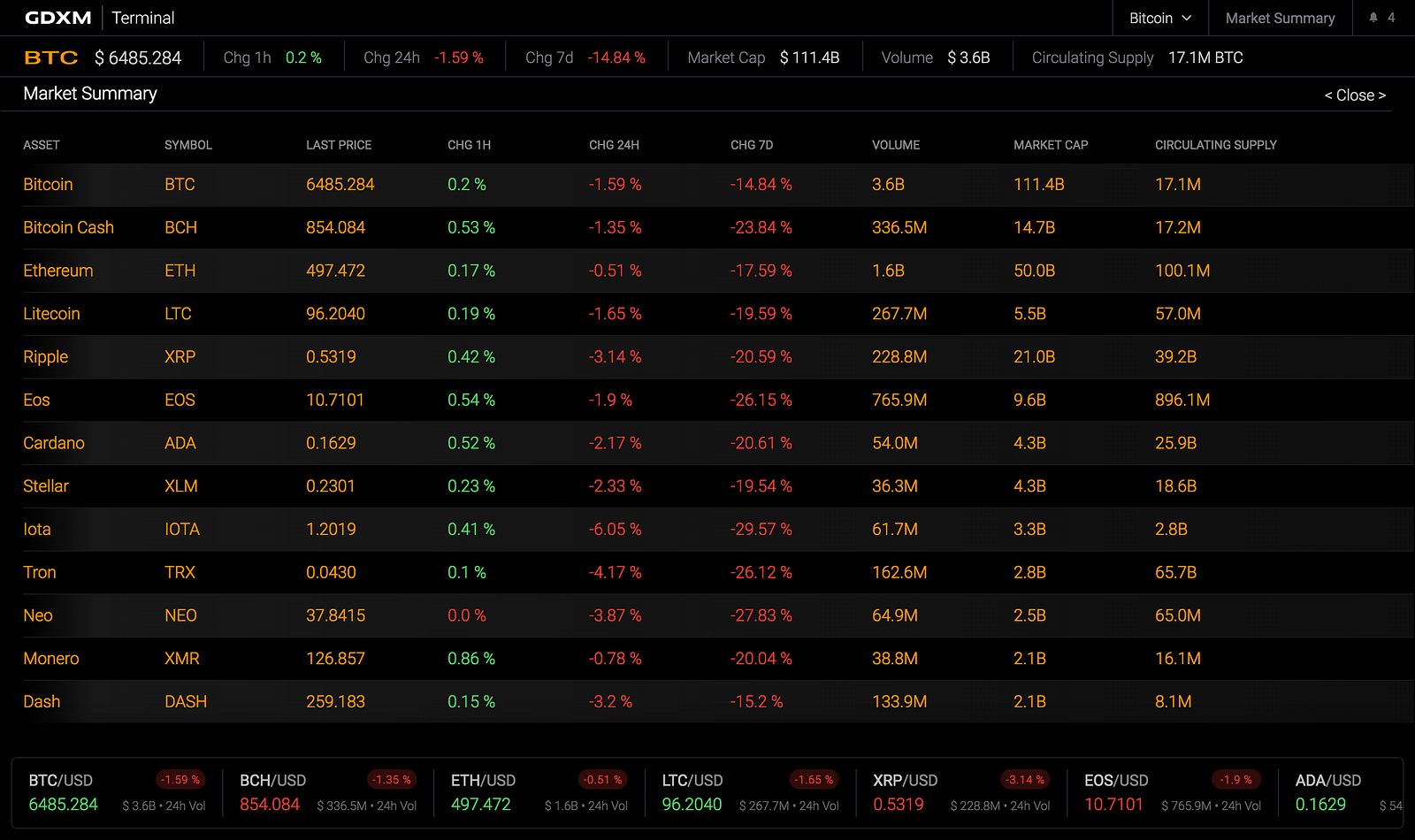Click Tron 24h change -4.17 %
This screenshot has width=1415, height=840.
(x=616, y=573)
